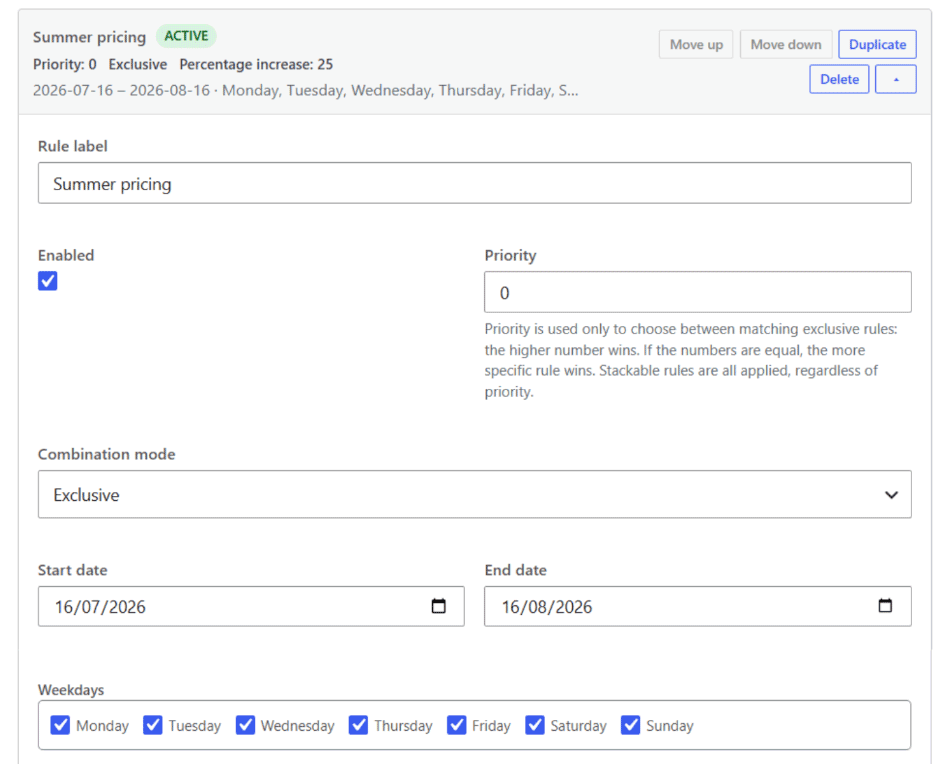The image size is (948, 764).
Task: Uncheck the Wednesday weekday checkbox
Action: pos(245,725)
